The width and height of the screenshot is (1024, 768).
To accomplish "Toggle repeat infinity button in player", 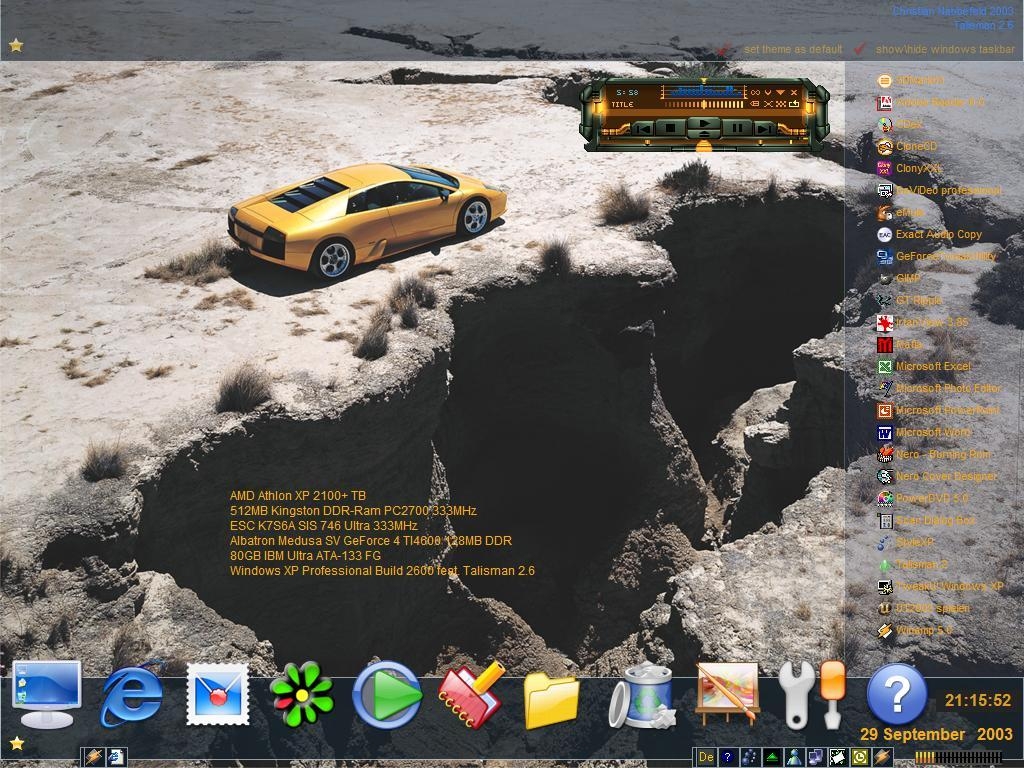I will [755, 93].
